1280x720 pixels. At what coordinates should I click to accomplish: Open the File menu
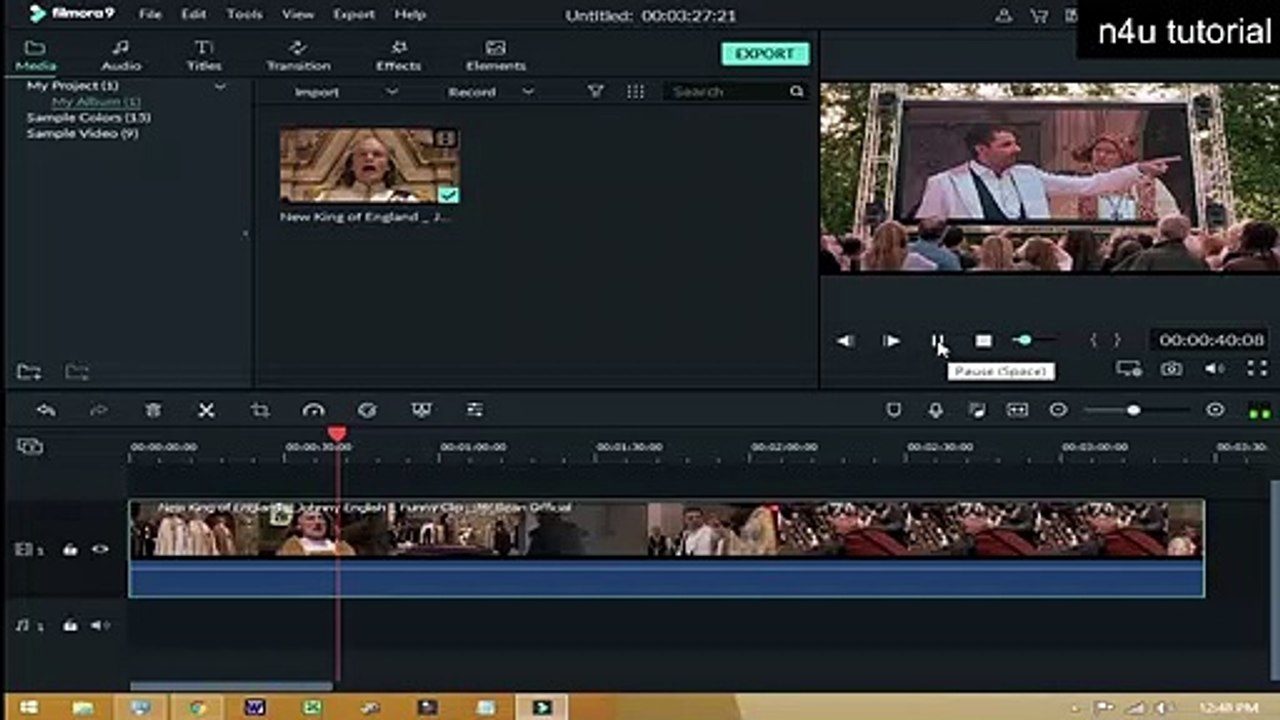[150, 15]
